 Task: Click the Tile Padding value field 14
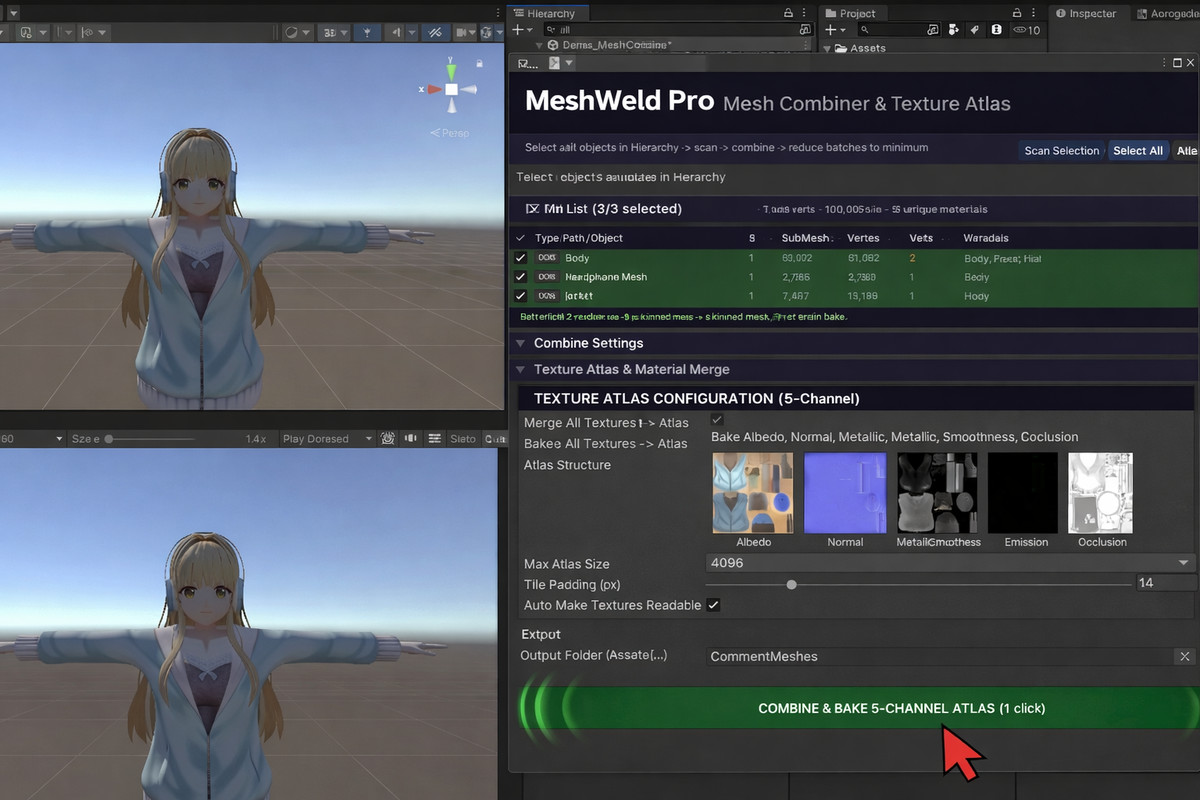(1165, 583)
